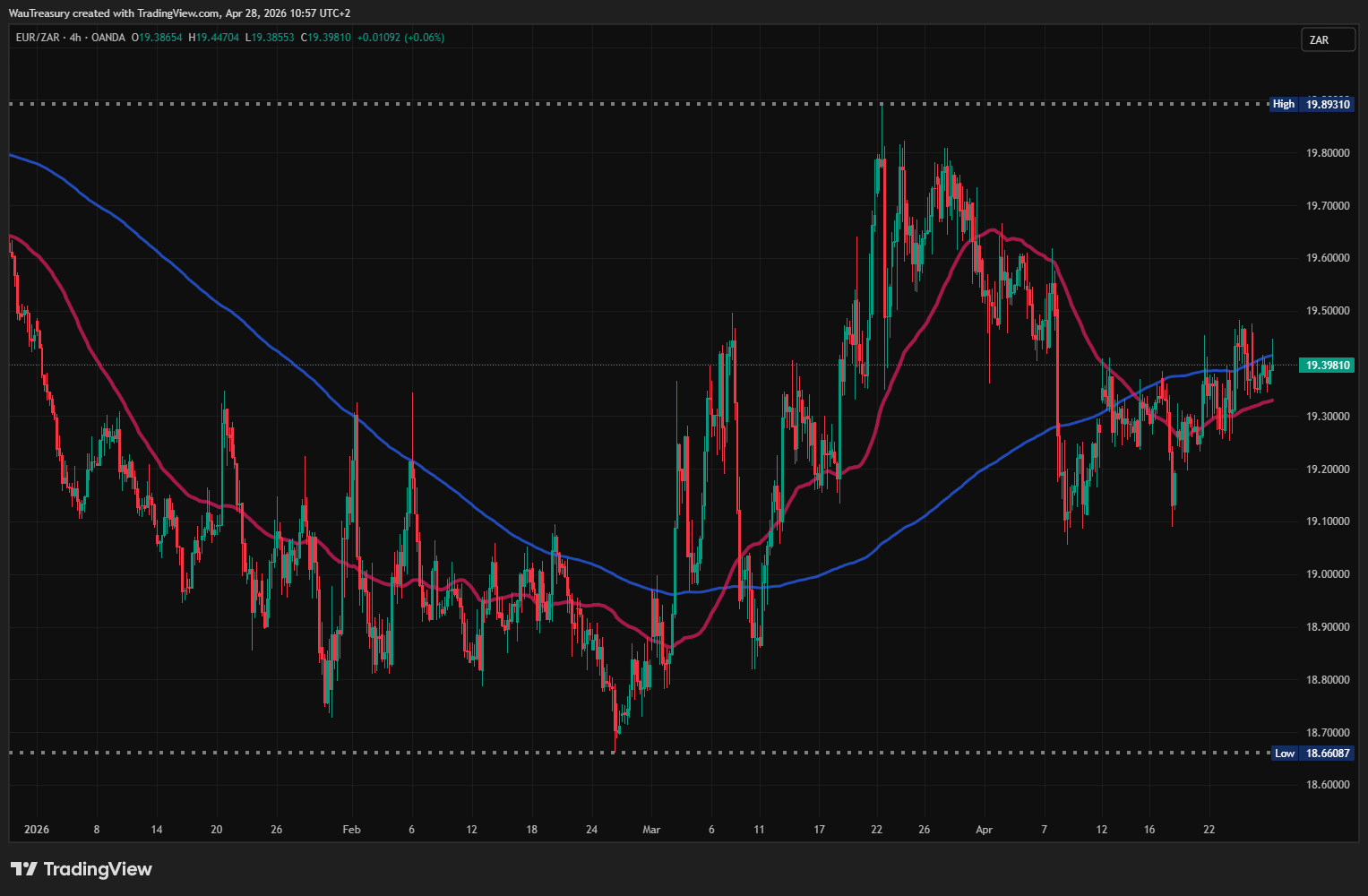
Task: Click the Apr label on time axis
Action: (x=985, y=830)
